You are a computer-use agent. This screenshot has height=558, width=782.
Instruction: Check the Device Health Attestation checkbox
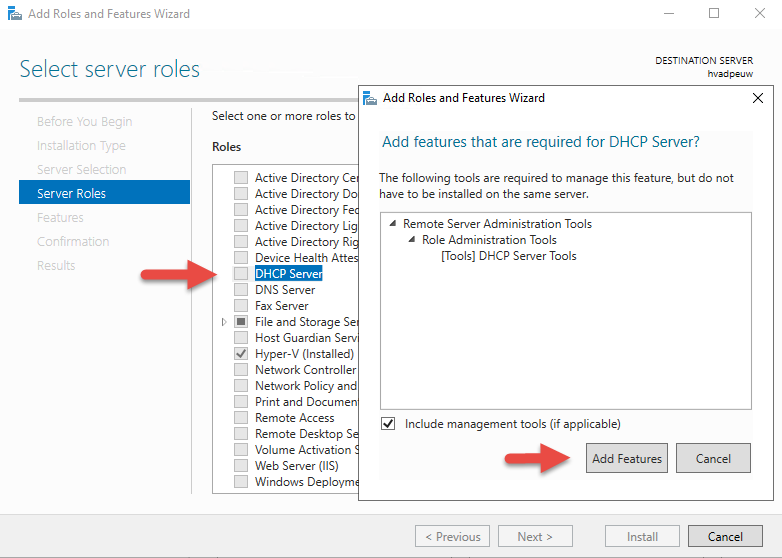click(x=241, y=257)
